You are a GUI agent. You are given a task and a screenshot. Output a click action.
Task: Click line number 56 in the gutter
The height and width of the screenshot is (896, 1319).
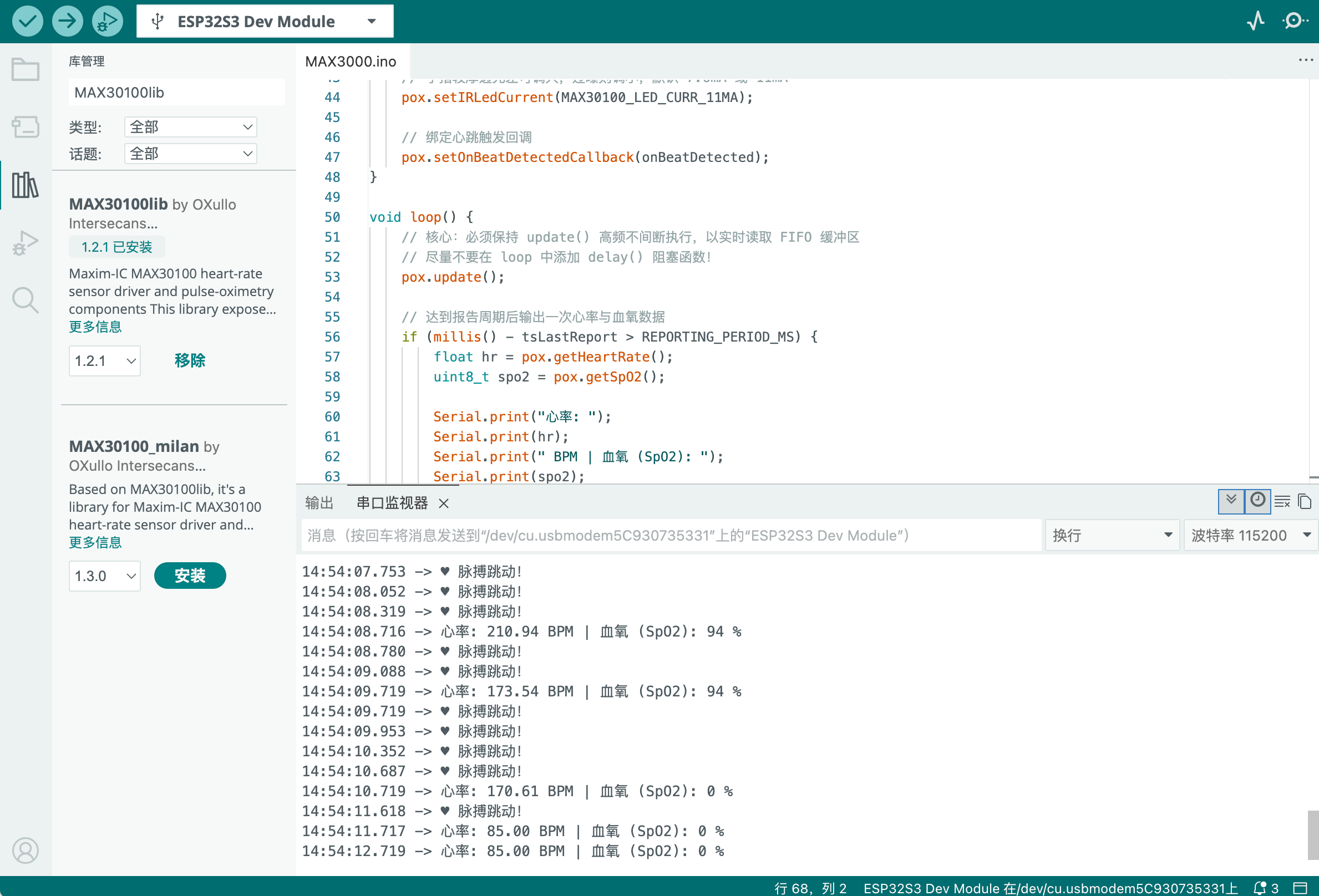point(332,337)
